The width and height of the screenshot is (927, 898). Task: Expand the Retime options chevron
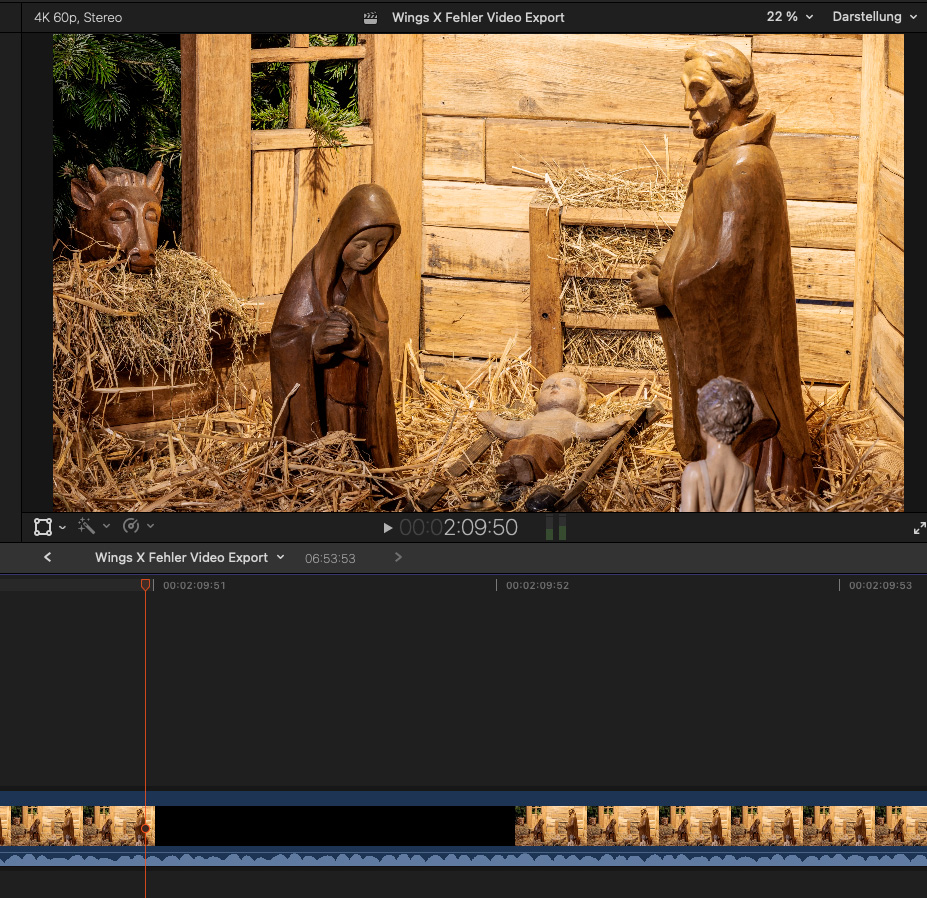pos(151,527)
